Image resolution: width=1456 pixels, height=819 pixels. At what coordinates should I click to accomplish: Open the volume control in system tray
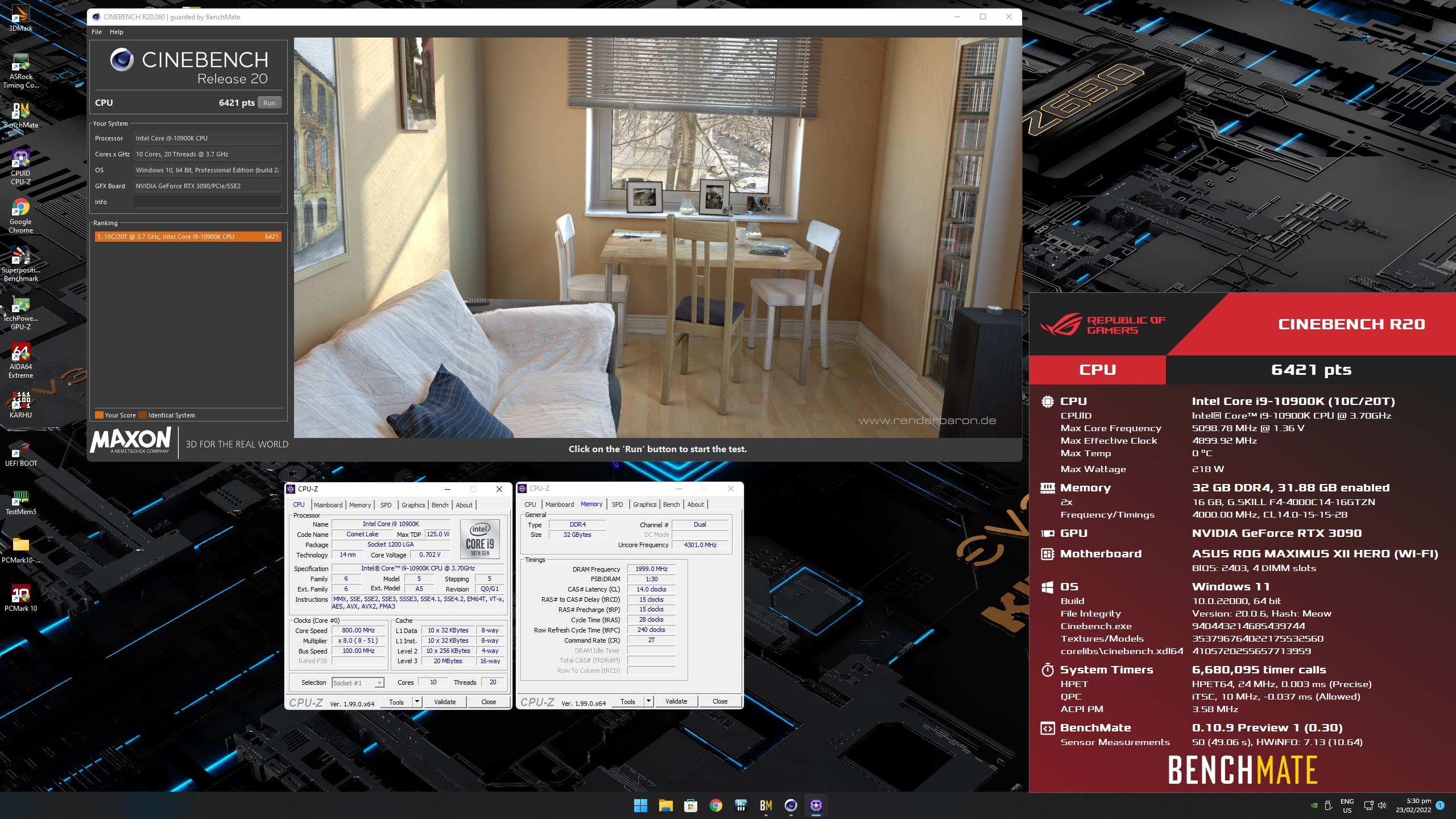[1383, 805]
